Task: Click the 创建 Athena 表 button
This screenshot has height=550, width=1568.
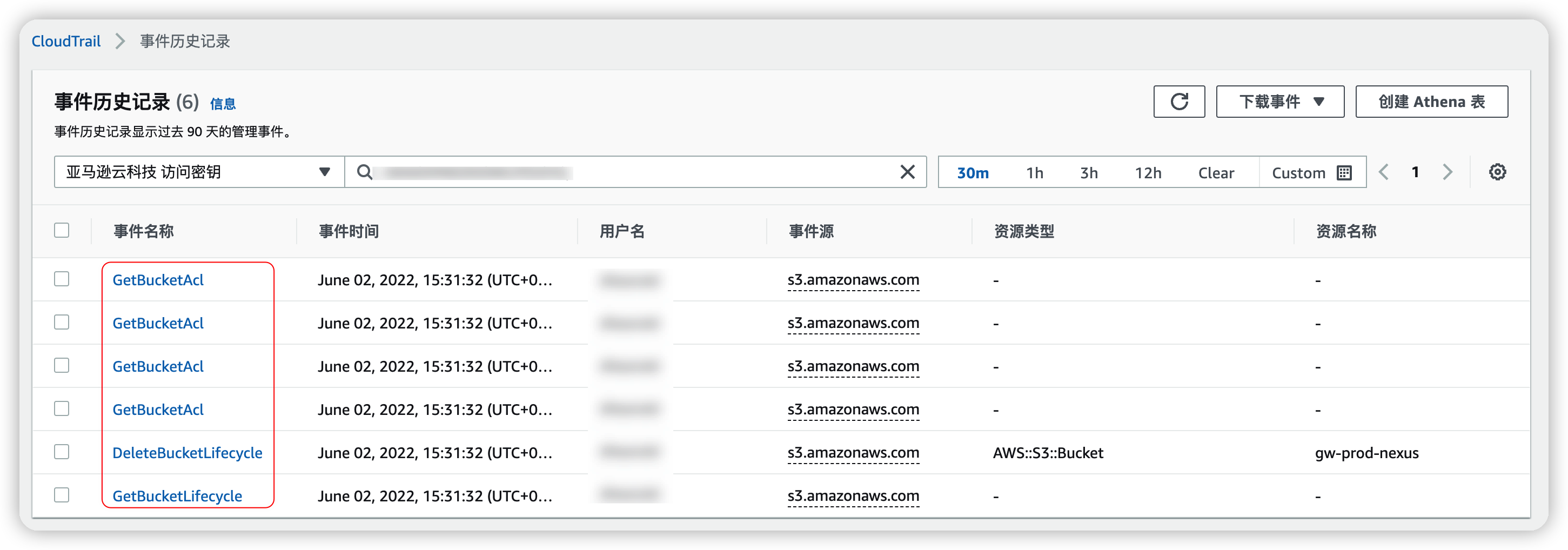Action: point(1431,102)
